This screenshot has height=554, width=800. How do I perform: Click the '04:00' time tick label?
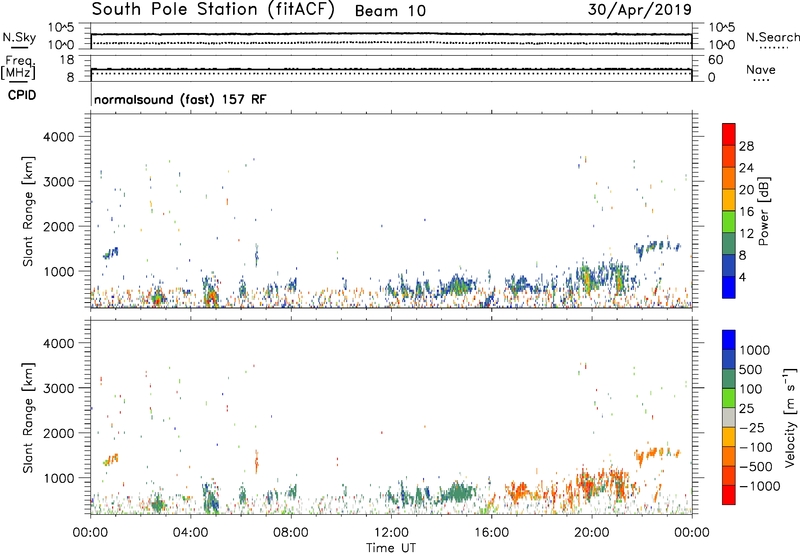pyautogui.click(x=191, y=533)
